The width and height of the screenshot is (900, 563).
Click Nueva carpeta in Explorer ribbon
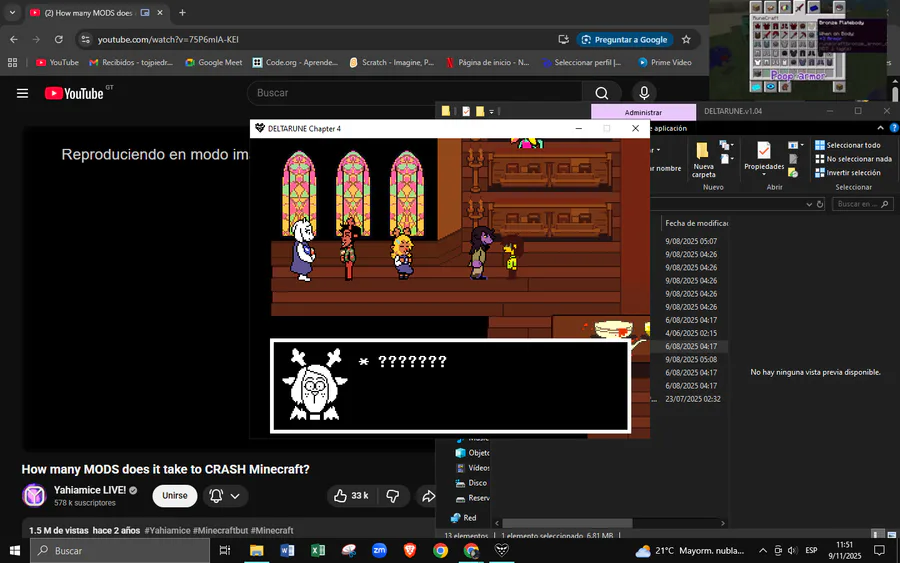[x=703, y=160]
